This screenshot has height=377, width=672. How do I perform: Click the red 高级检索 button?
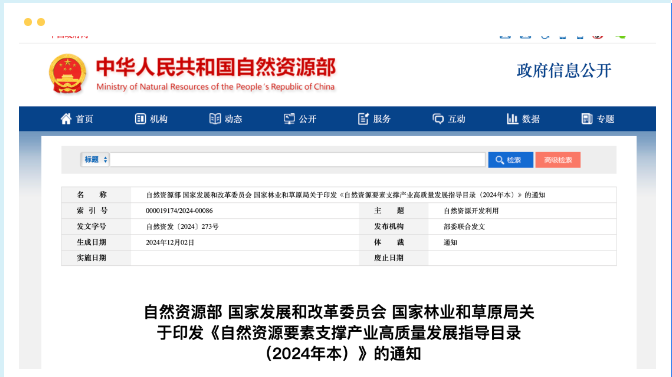558,160
